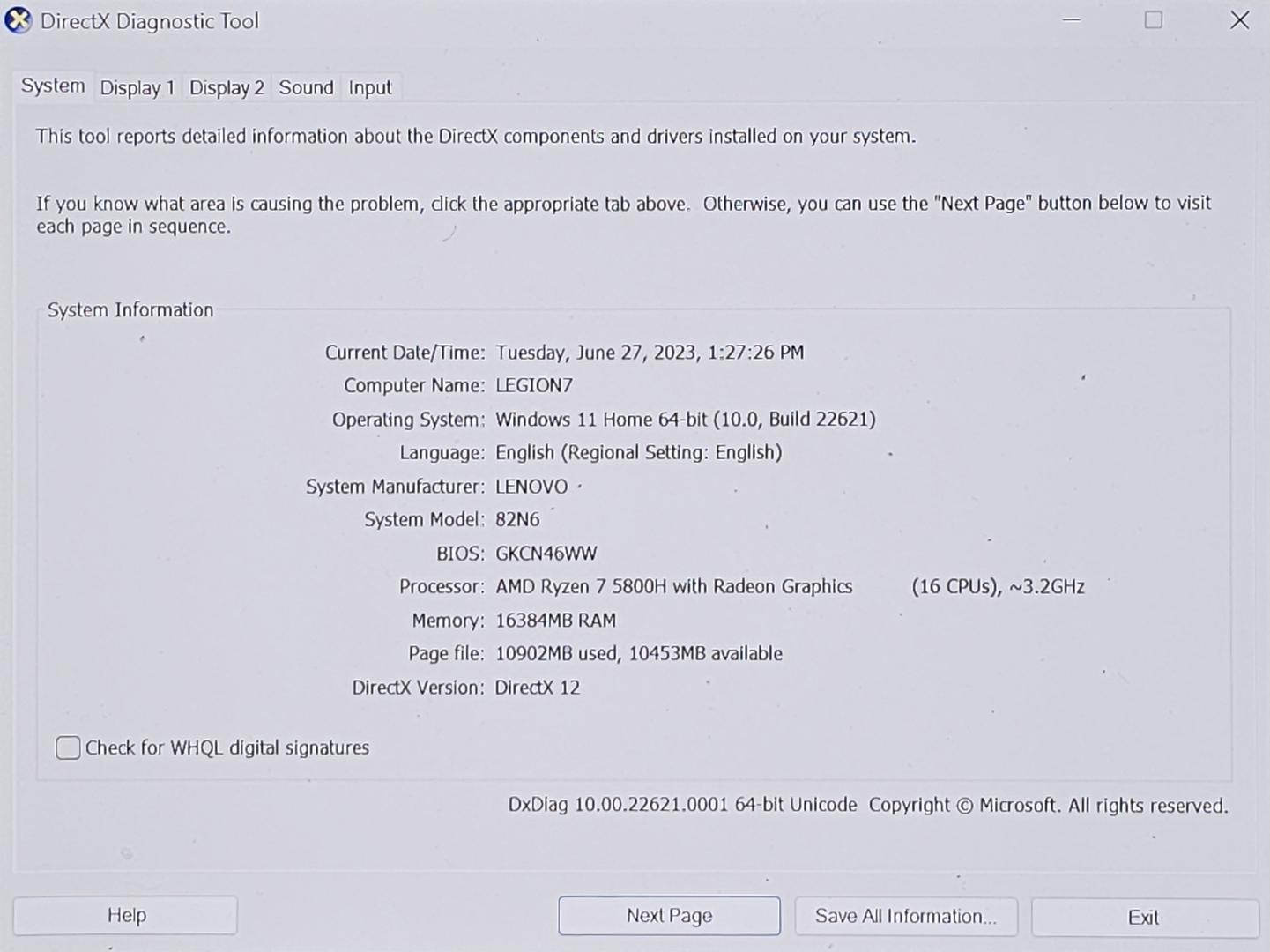Click the Help button
The height and width of the screenshot is (952, 1270).
pyautogui.click(x=126, y=916)
